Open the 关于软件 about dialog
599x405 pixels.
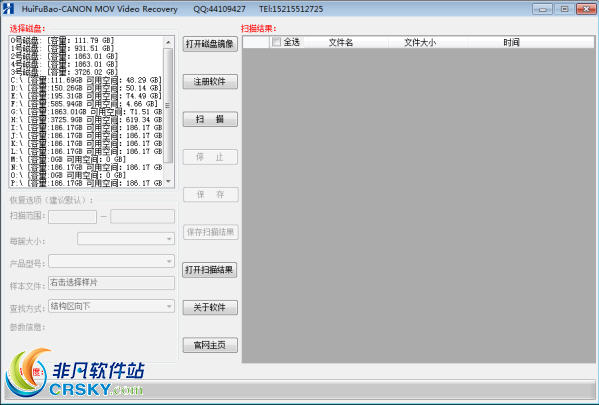click(x=210, y=308)
